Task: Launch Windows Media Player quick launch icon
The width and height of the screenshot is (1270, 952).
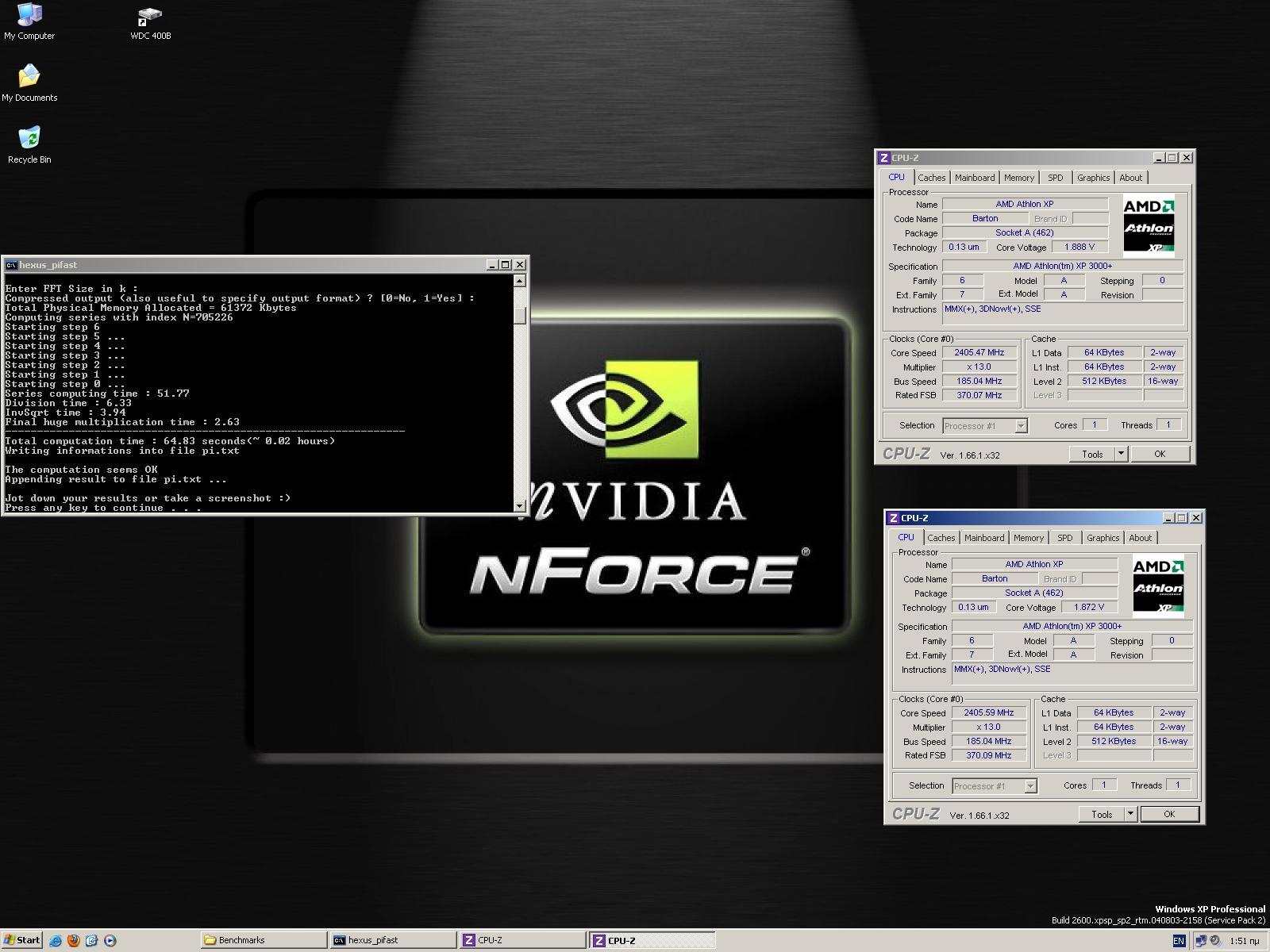Action: 110,940
